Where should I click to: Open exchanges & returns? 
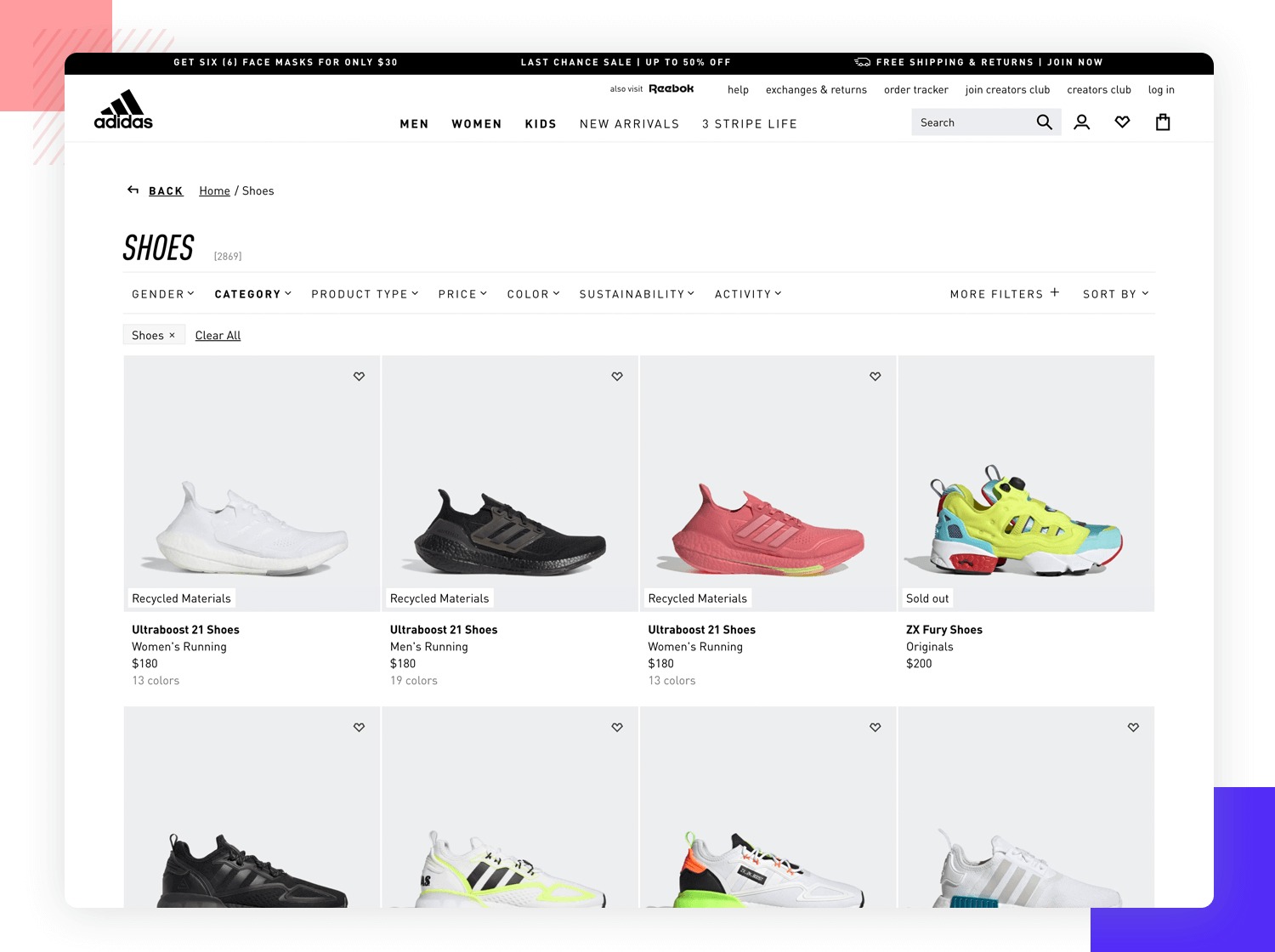click(x=816, y=89)
